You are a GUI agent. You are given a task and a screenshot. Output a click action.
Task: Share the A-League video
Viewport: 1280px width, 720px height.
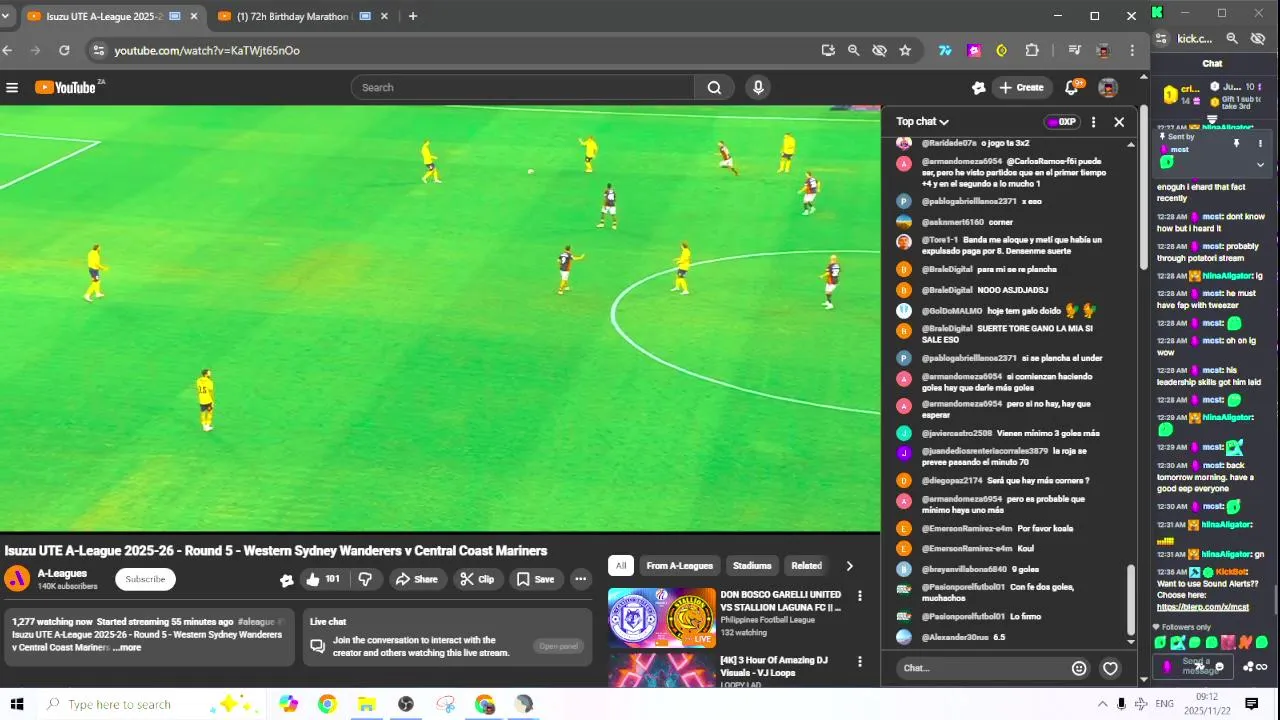pos(416,579)
